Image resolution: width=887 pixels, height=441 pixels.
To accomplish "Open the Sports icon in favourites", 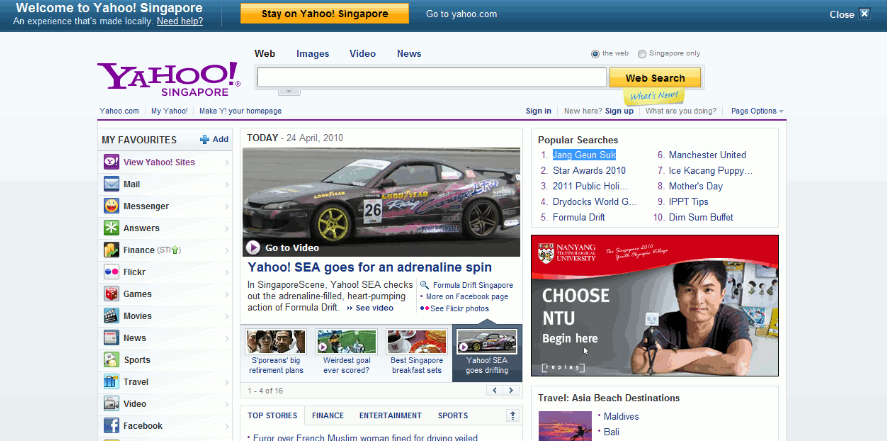I will [111, 360].
